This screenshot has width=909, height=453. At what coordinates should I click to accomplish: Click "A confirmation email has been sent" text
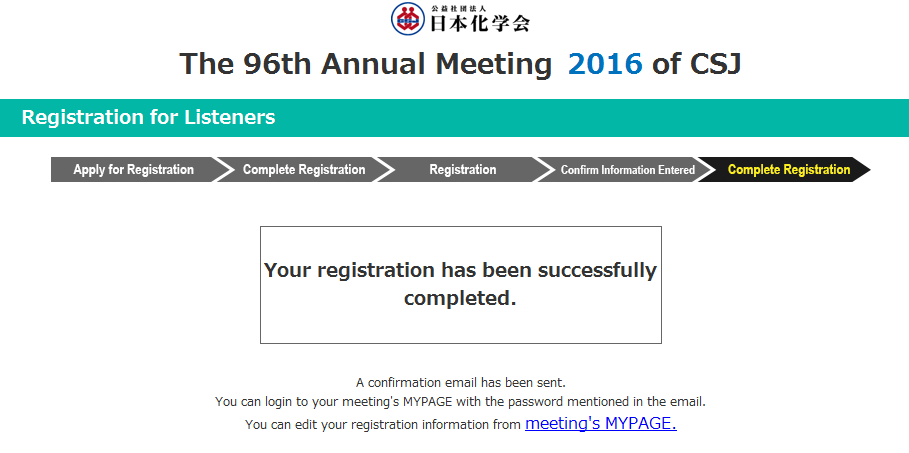pos(460,383)
